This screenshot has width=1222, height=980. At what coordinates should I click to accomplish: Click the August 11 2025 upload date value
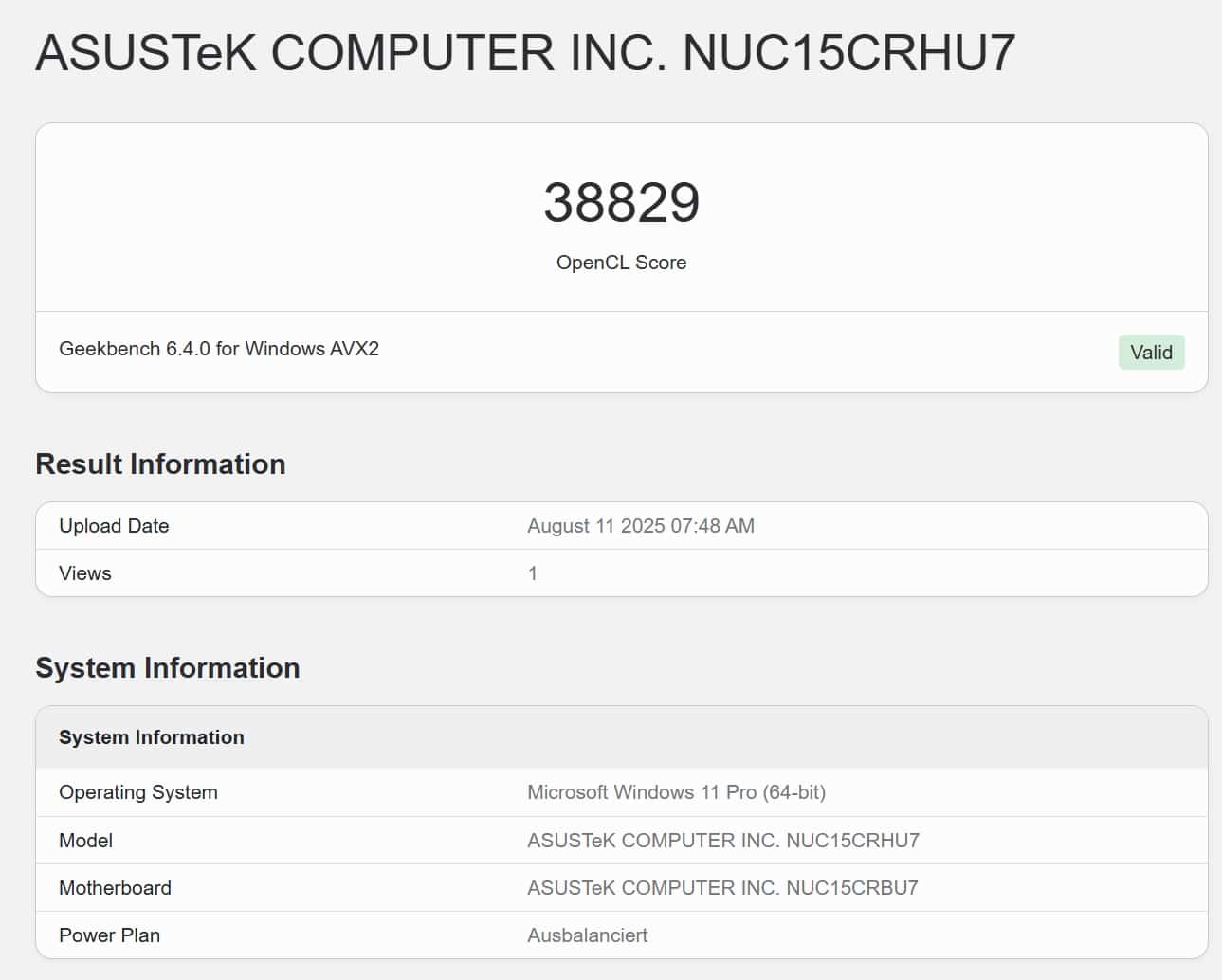click(x=641, y=526)
